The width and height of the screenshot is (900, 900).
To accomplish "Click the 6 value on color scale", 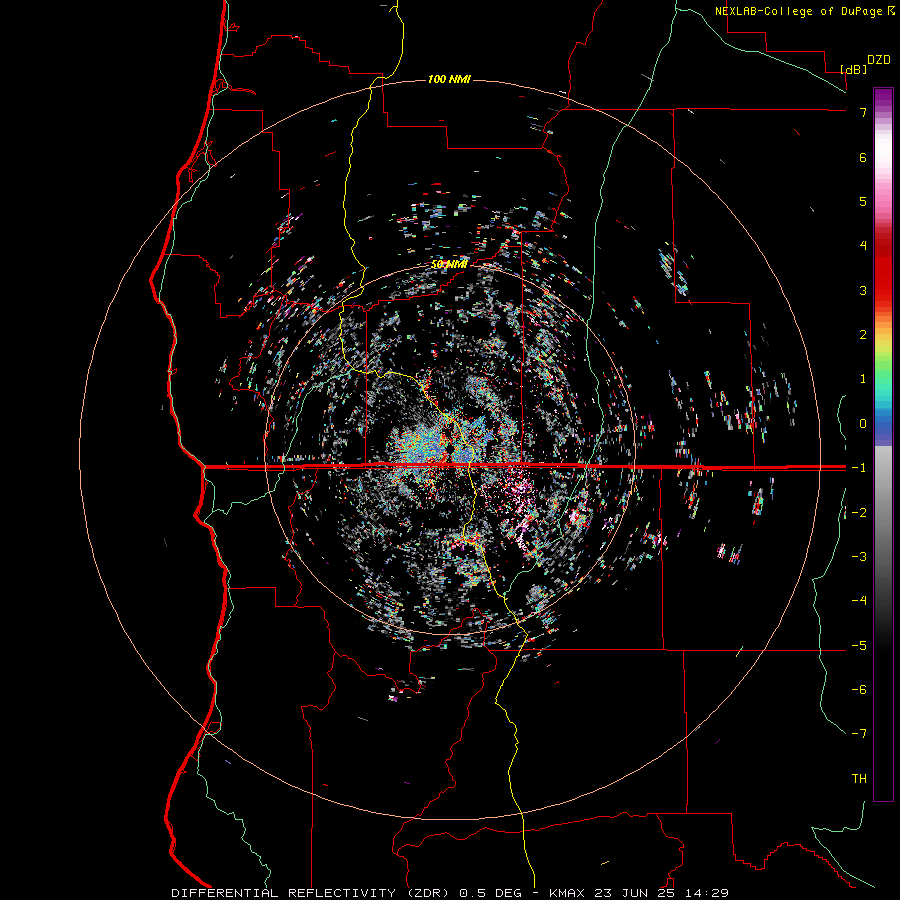I will click(x=863, y=157).
